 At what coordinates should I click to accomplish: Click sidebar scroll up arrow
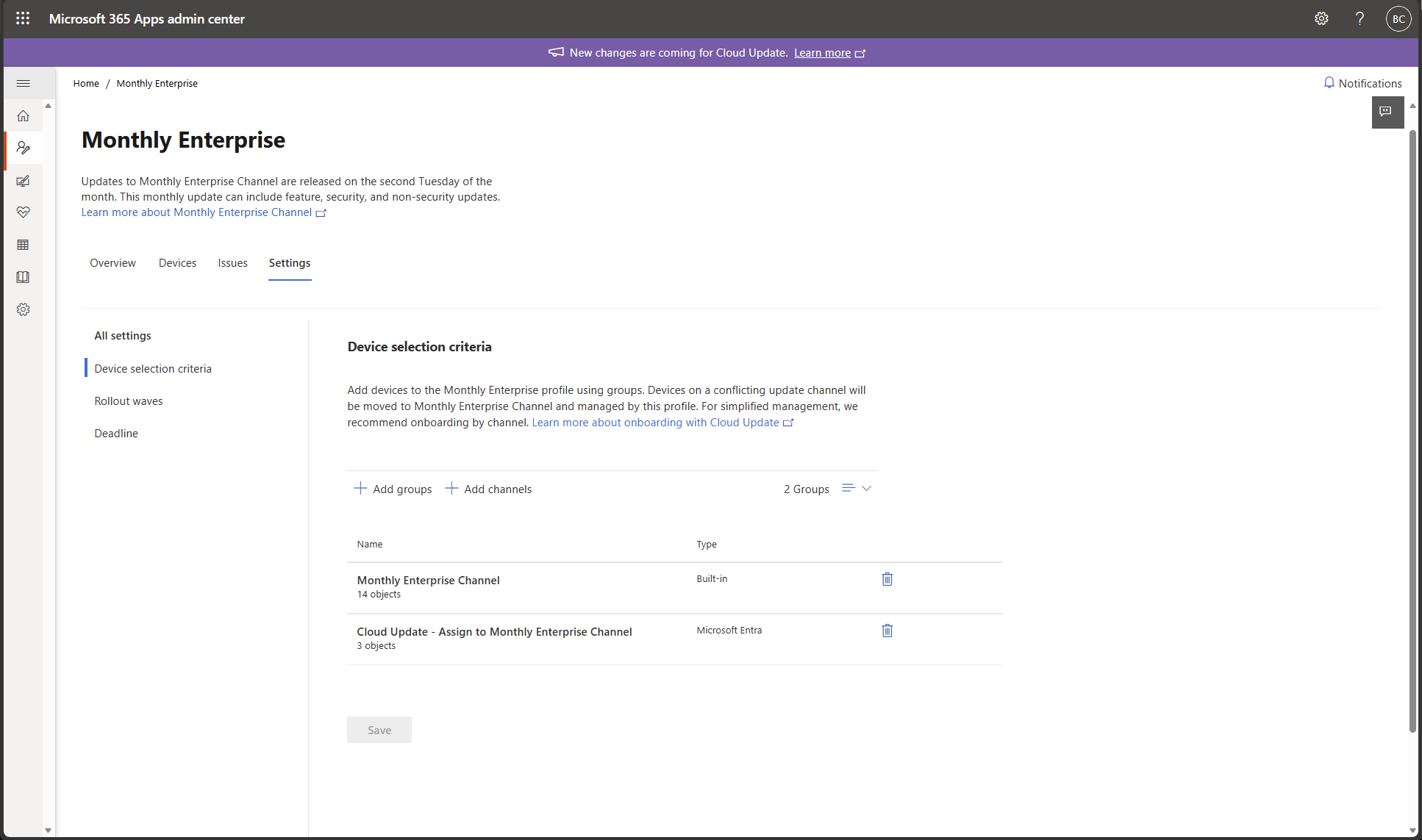coord(48,106)
